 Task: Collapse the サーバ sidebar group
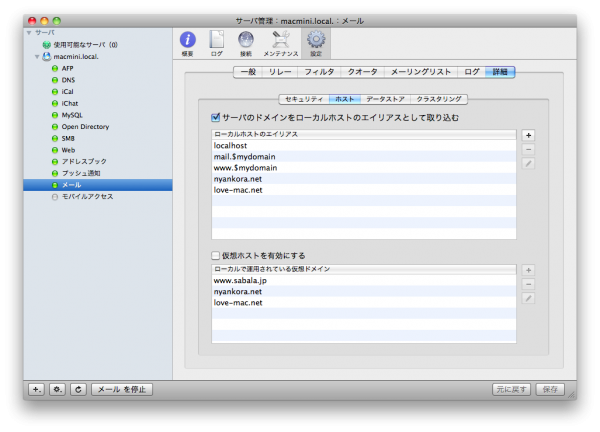pos(29,33)
